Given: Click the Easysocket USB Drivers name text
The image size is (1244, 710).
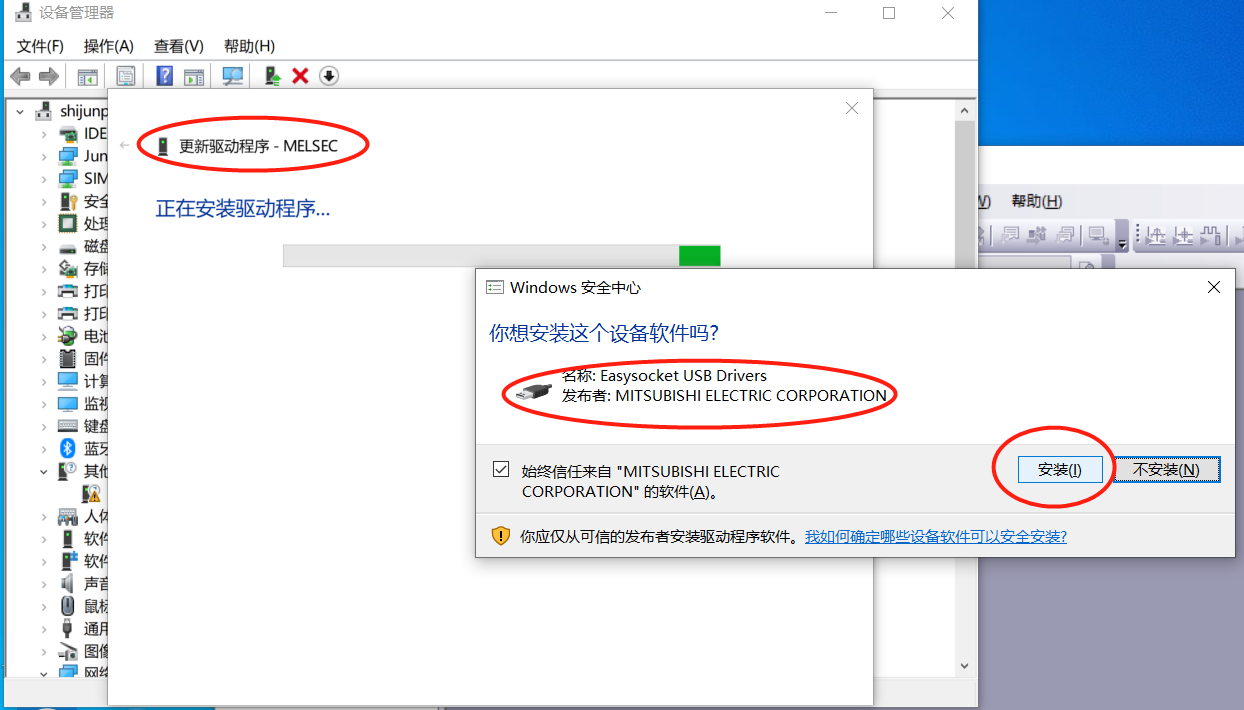Looking at the screenshot, I should 664,376.
